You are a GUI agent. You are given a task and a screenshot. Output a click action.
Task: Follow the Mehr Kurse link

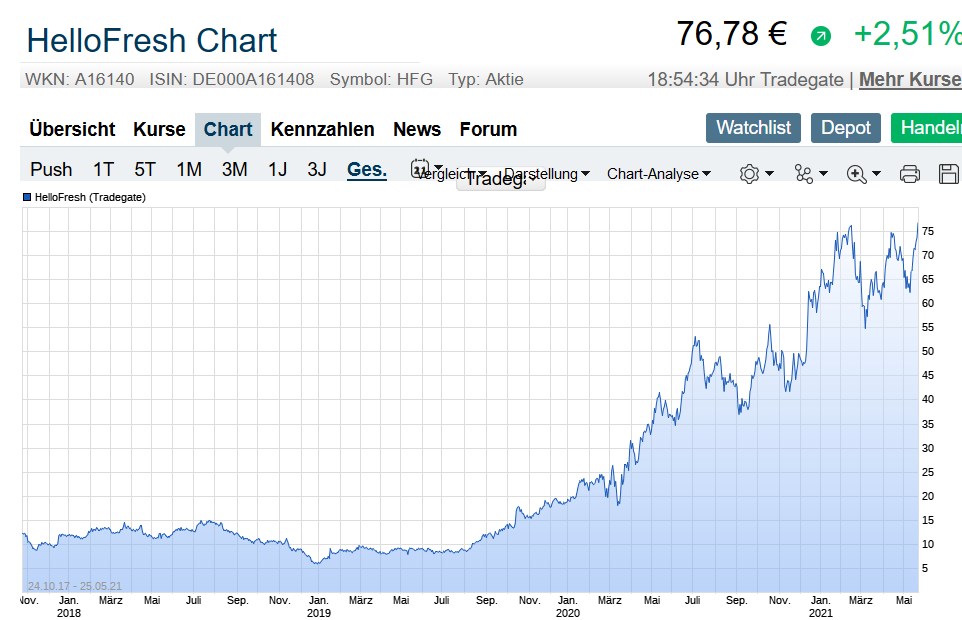pos(910,79)
